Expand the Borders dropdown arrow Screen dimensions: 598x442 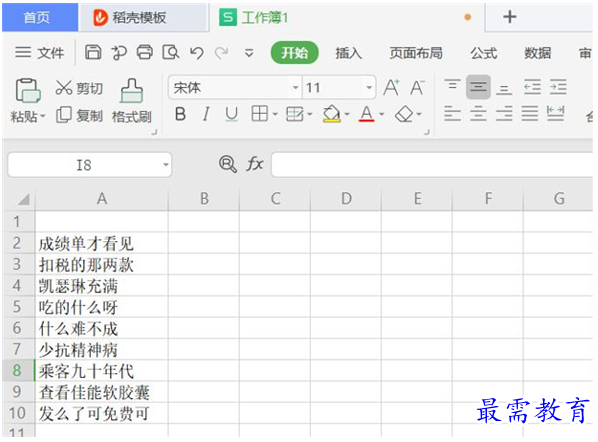(x=275, y=114)
